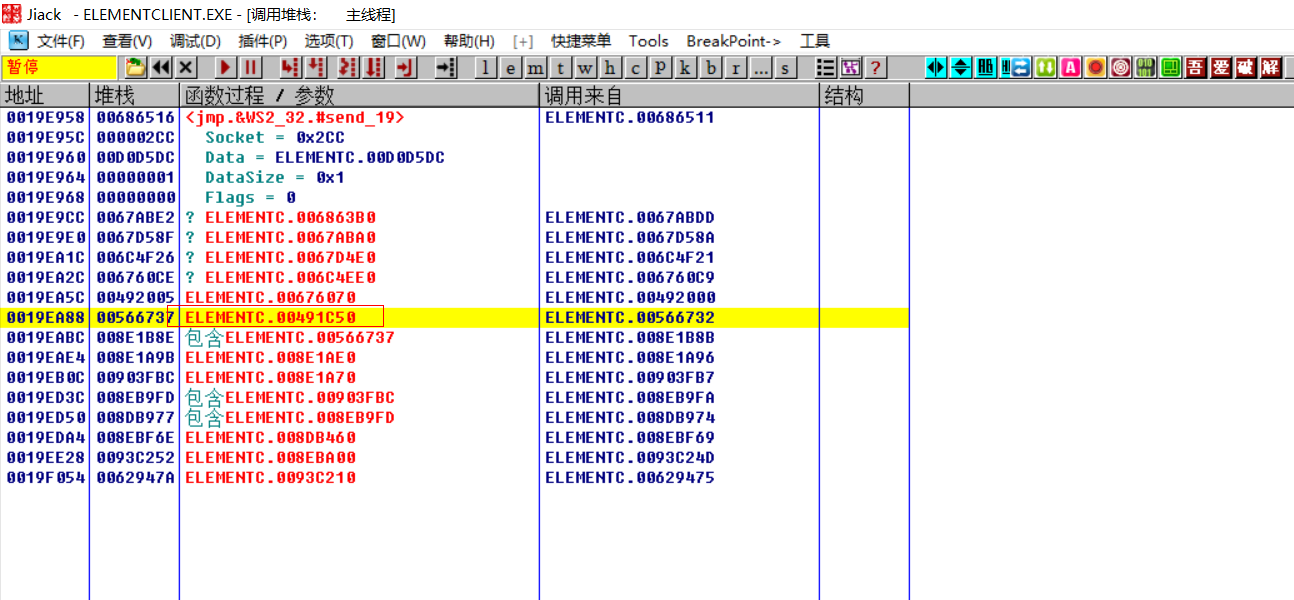This screenshot has width=1294, height=600.
Task: Click the restart program rewind icon
Action: [x=161, y=67]
